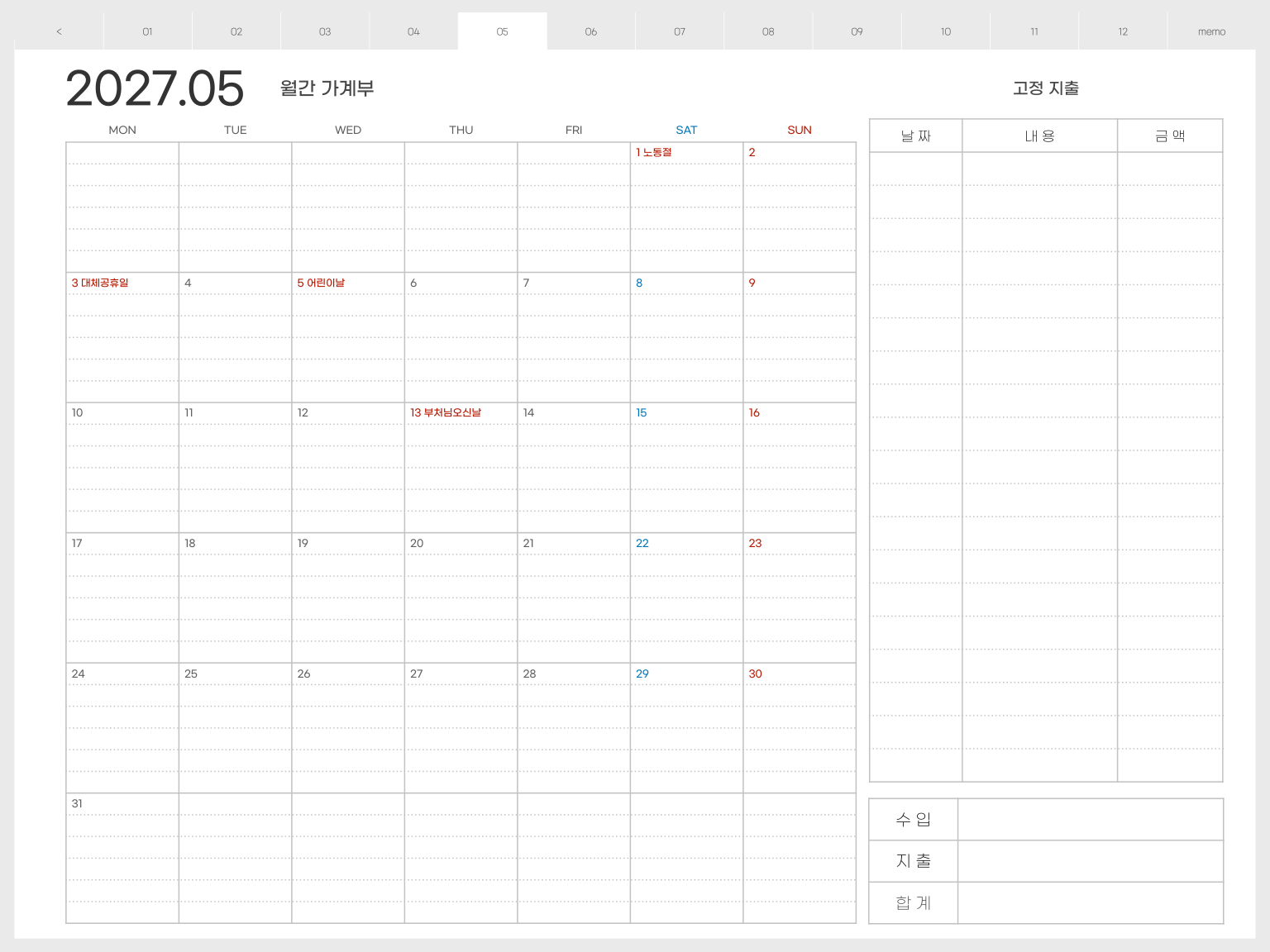Select the 13 부처님오신날 date cell
The image size is (1270, 952).
tap(461, 468)
